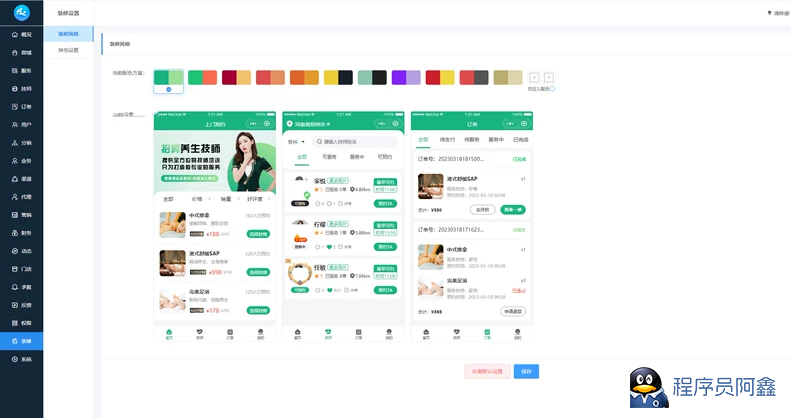The image size is (790, 418).
Task: Click the second custom color picker box
Action: [548, 77]
